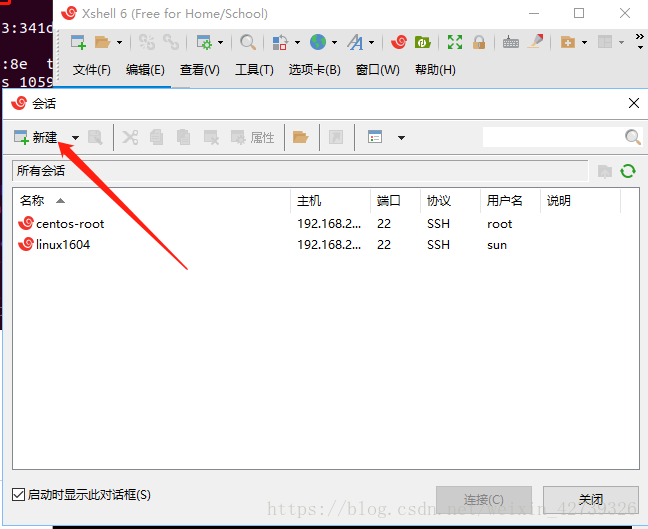Screen dimensions: 648x529
Task: Open the 文件(F) menu
Action: click(x=92, y=69)
